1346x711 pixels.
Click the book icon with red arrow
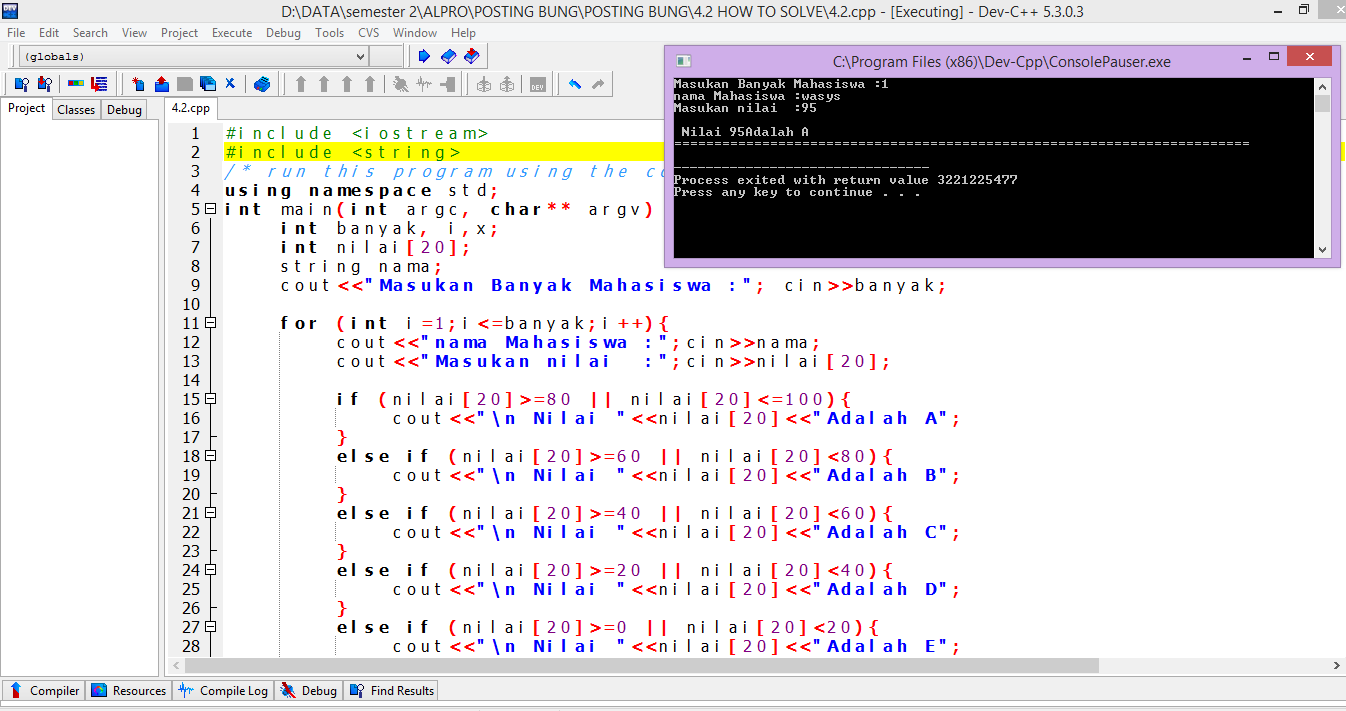[471, 56]
